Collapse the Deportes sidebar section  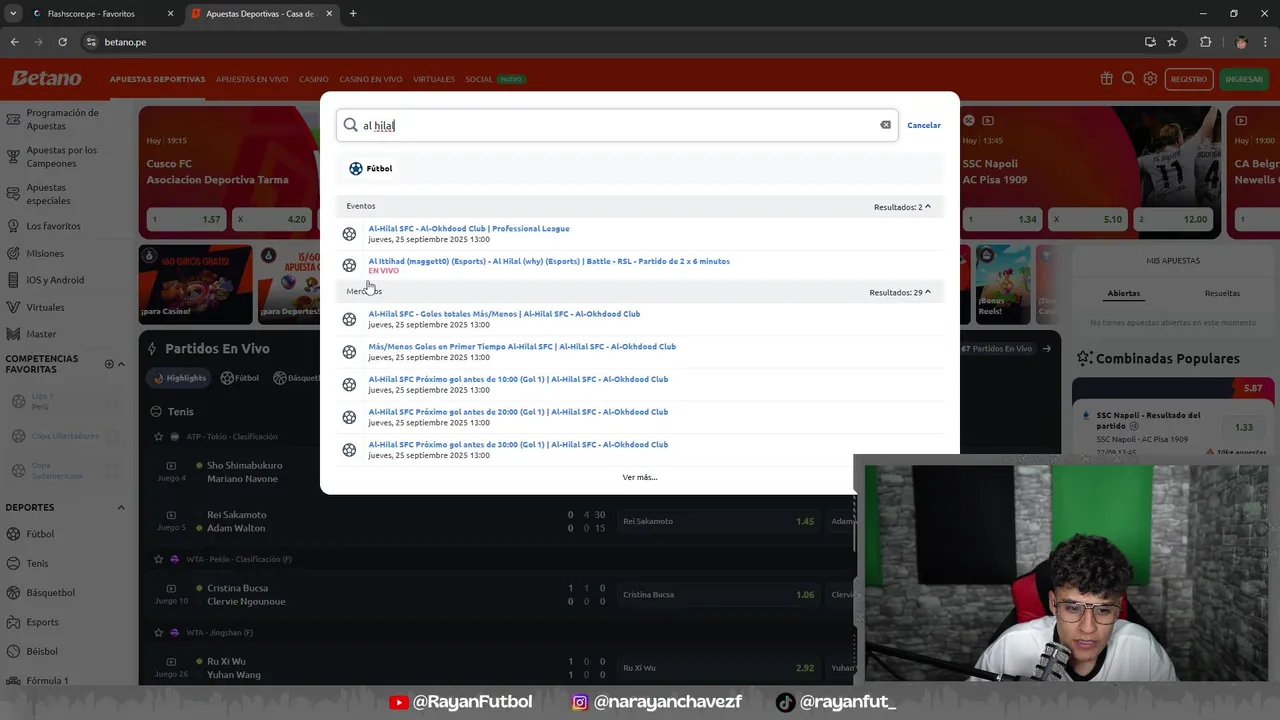tap(122, 507)
